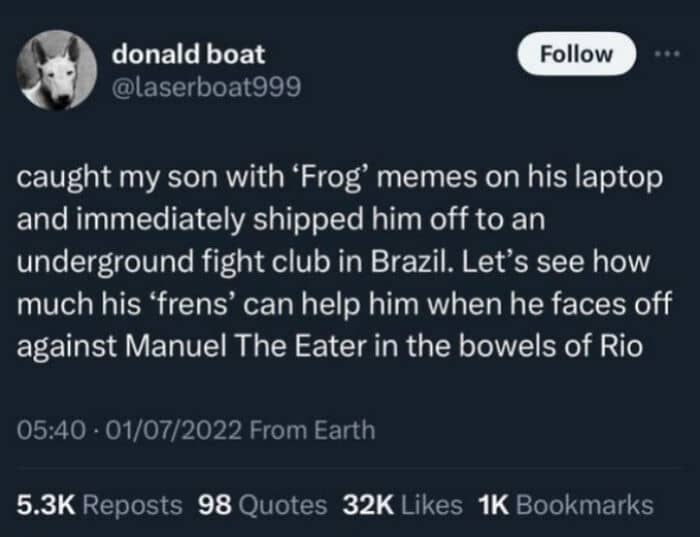The image size is (700, 537).
Task: Click the 1K Bookmarks count
Action: coord(565,505)
